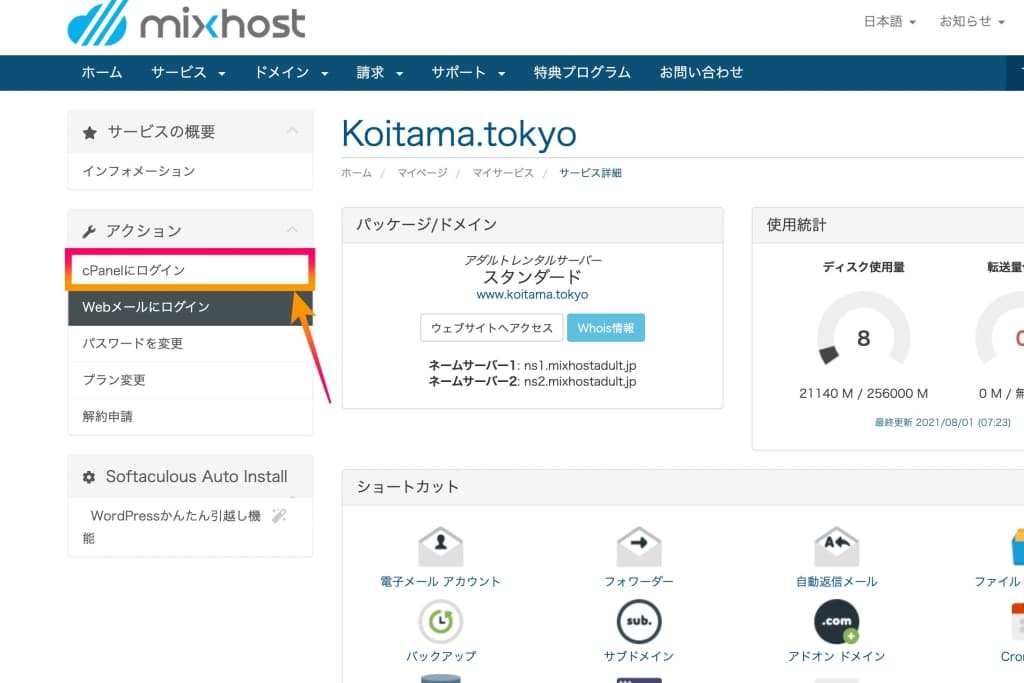Collapse the サービスの概要 panel
This screenshot has height=683, width=1024.
pos(292,131)
